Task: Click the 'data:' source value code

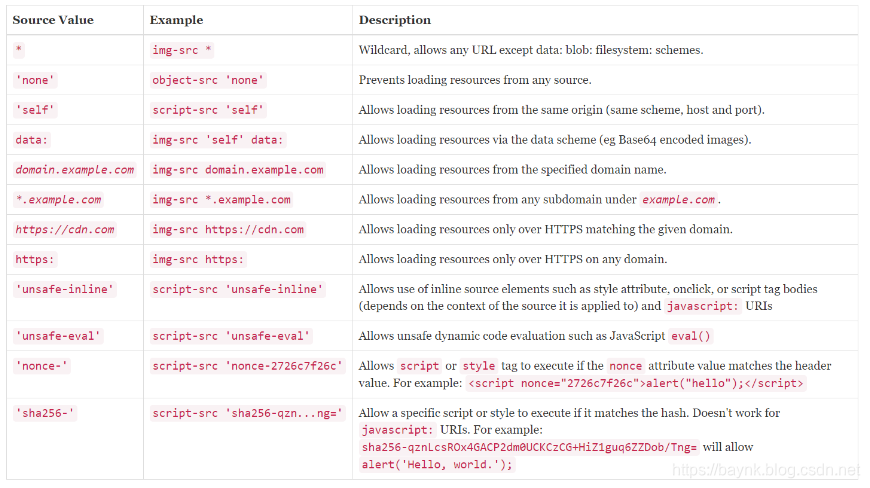Action: tap(32, 140)
